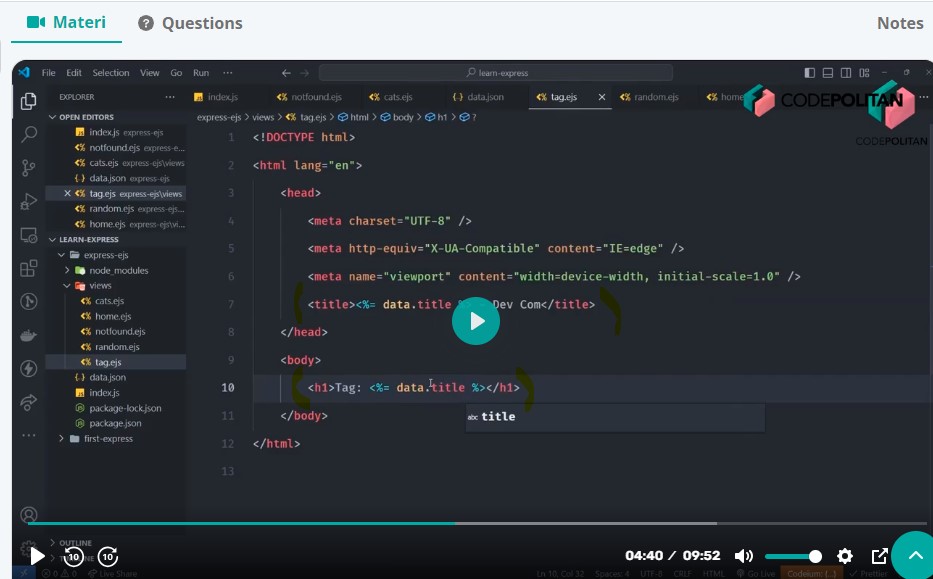Open the menu bar overflow ellipsis
The width and height of the screenshot is (933, 579).
tap(227, 73)
